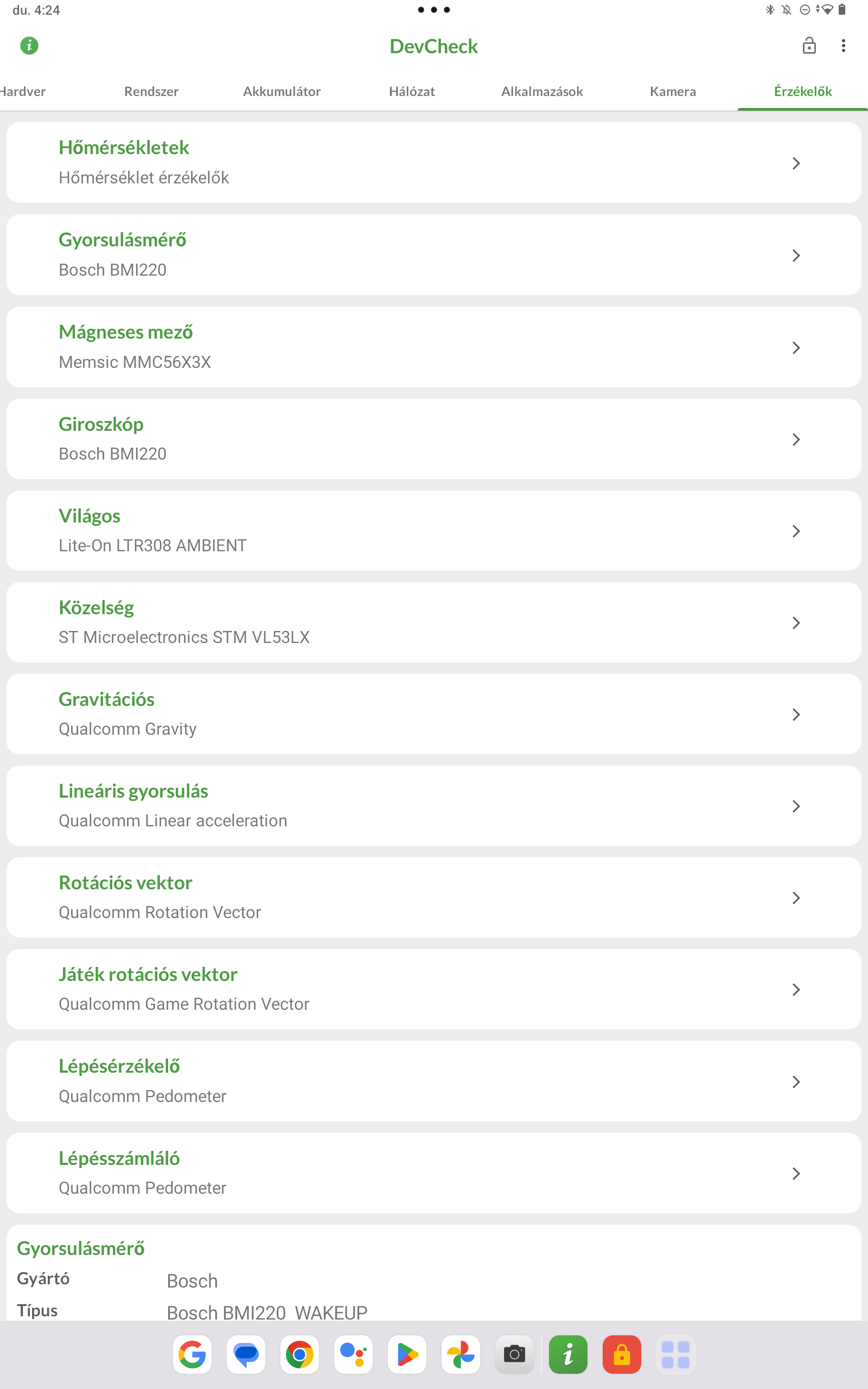Open the all apps grid icon
This screenshot has height=1389, width=868.
point(675,1354)
